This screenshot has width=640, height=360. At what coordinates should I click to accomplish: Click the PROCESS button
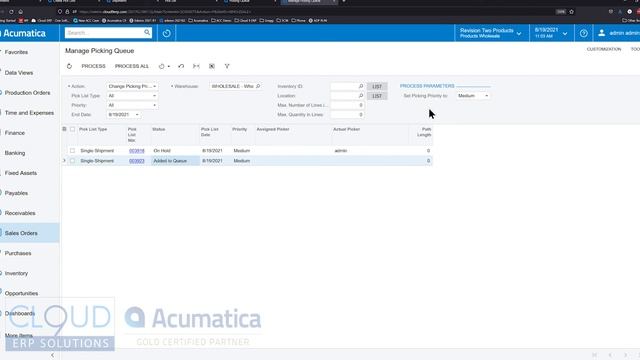93,66
